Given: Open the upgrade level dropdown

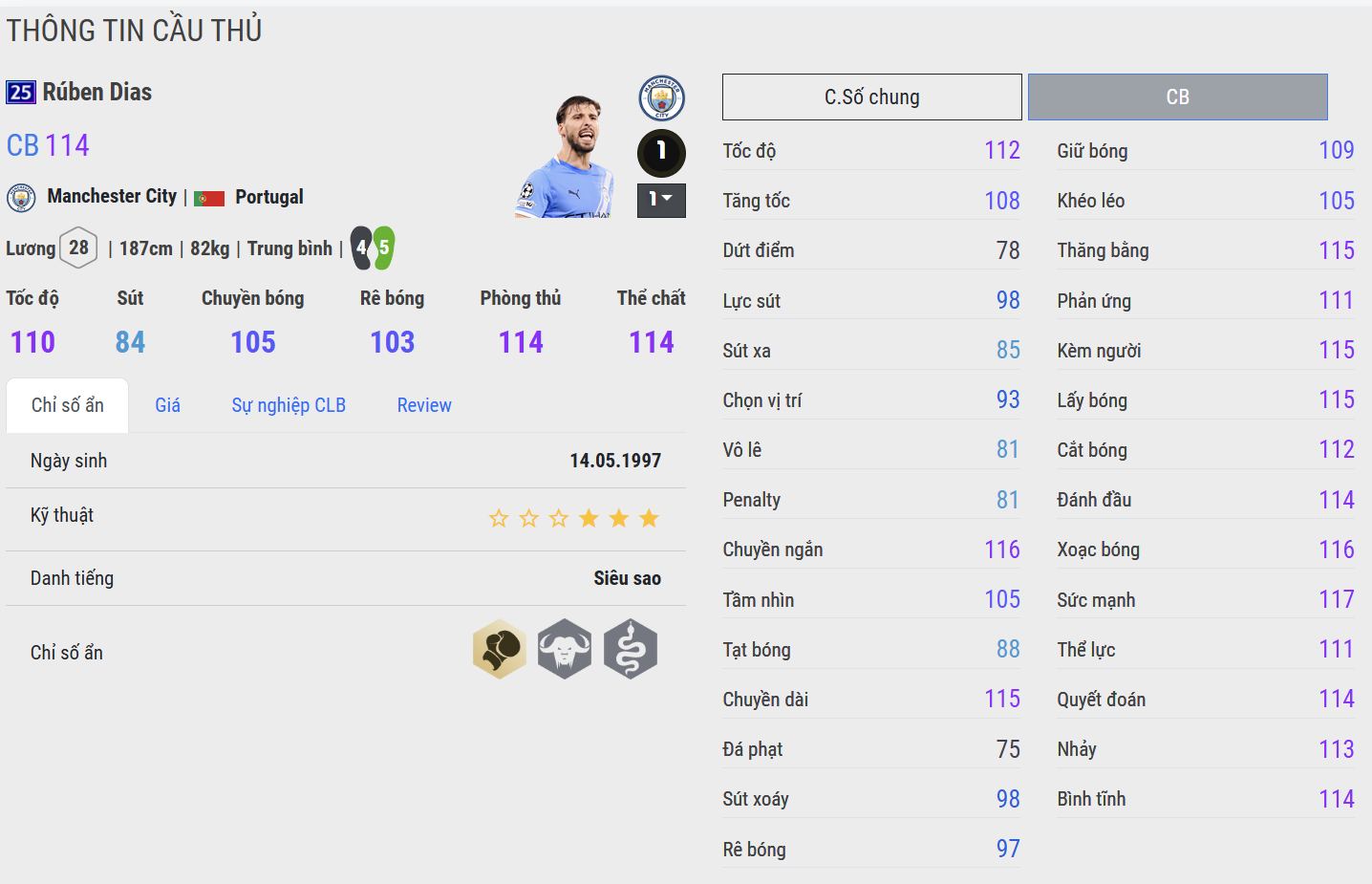Looking at the screenshot, I should coord(661,200).
